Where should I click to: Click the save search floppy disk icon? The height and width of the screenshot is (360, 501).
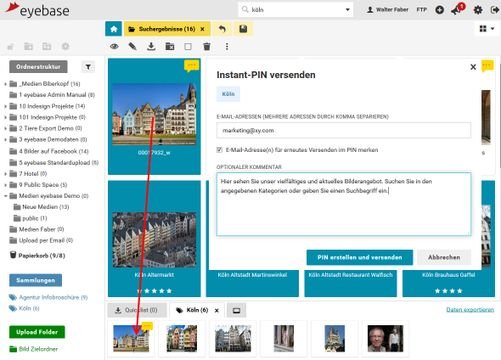243,29
